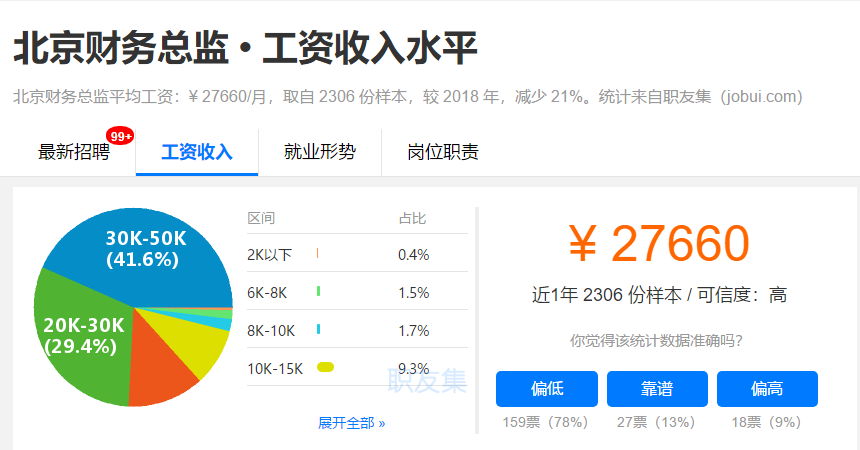860x450 pixels.
Task: Open the 岗位职责 tab
Action: [x=442, y=152]
